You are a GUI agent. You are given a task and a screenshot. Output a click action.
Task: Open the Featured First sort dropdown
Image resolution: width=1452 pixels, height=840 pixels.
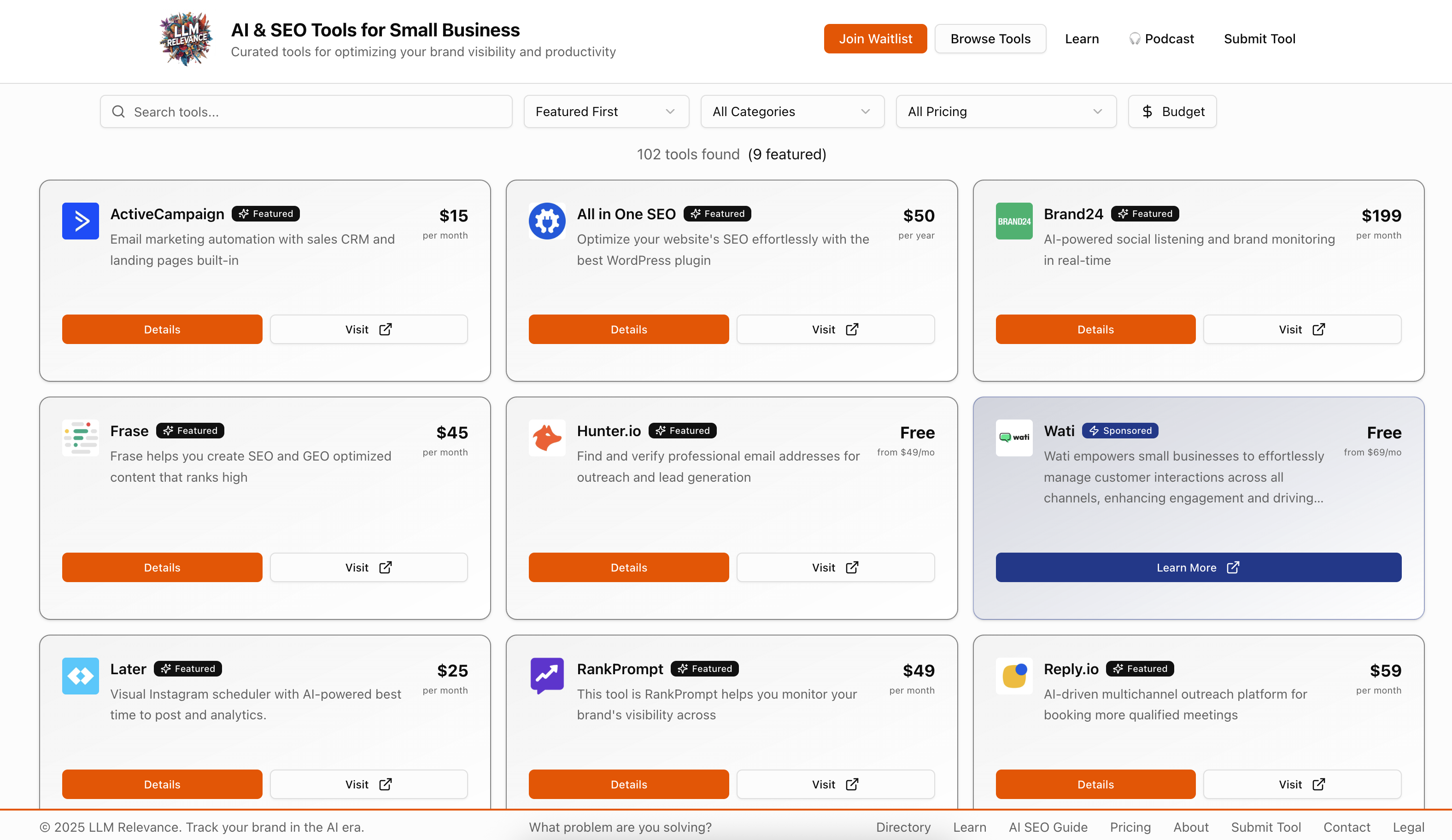pos(606,112)
